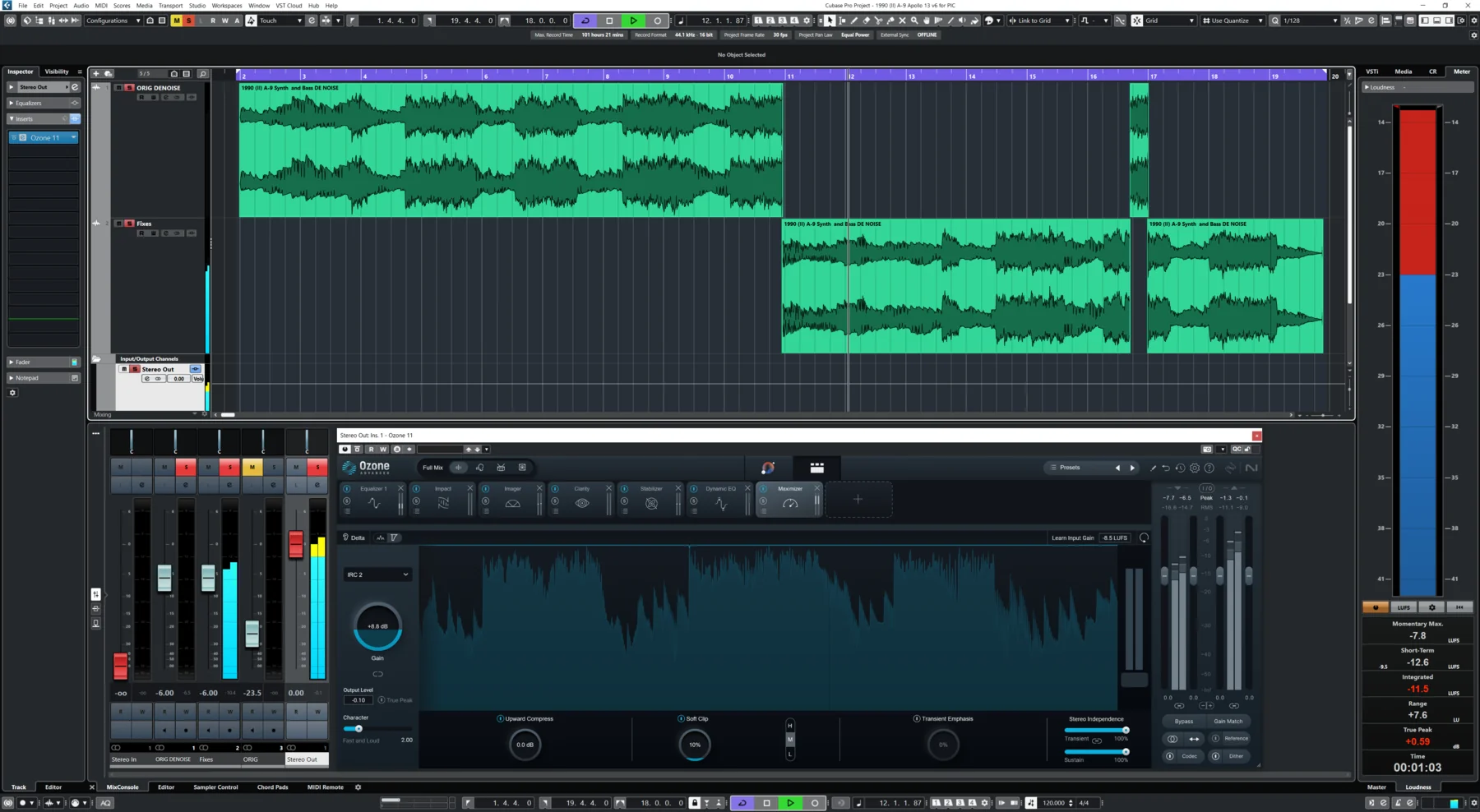Image resolution: width=1480 pixels, height=812 pixels.
Task: Activate the top toolbar Record button
Action: (x=657, y=21)
